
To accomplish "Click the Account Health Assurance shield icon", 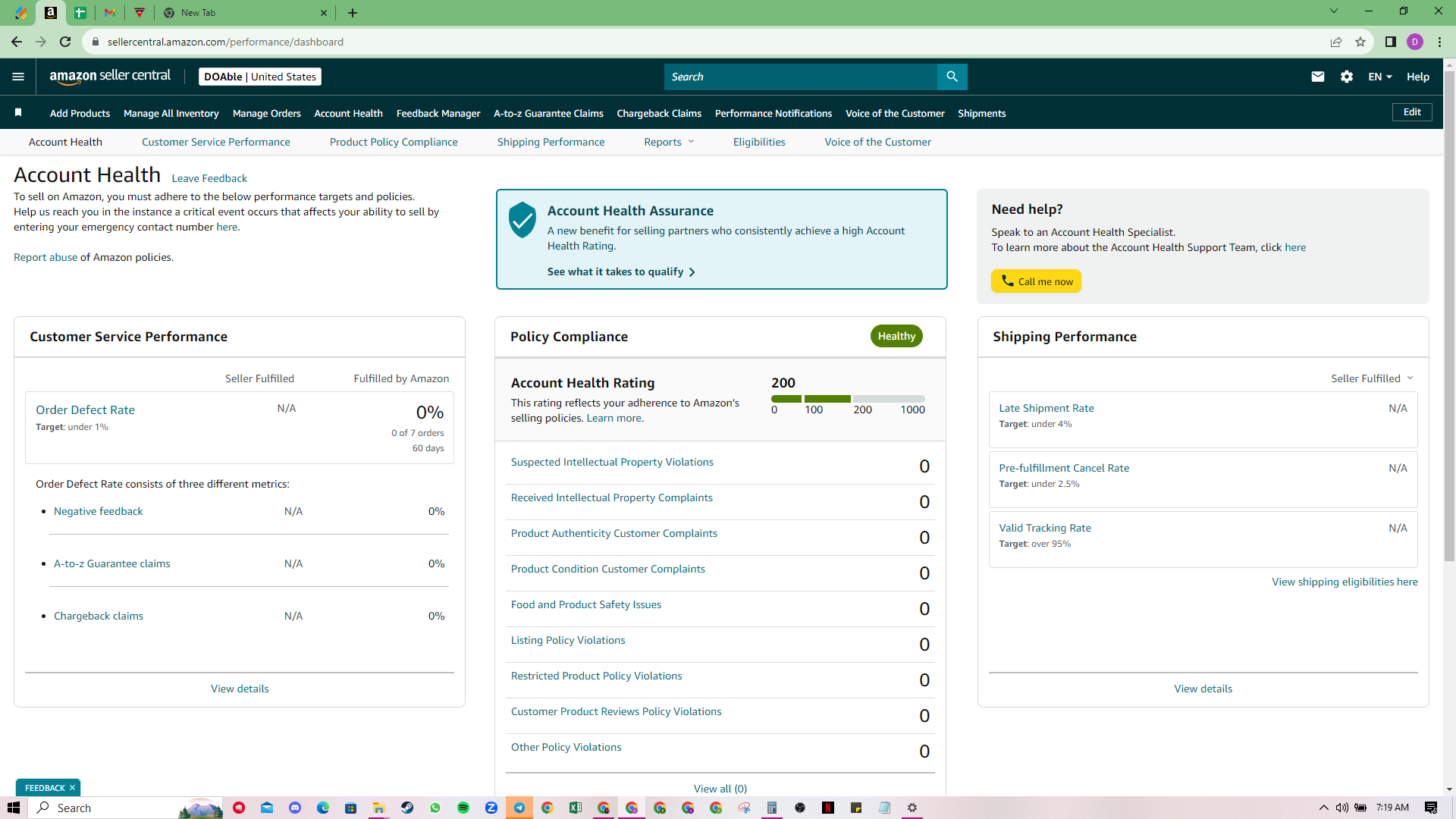I will click(522, 220).
